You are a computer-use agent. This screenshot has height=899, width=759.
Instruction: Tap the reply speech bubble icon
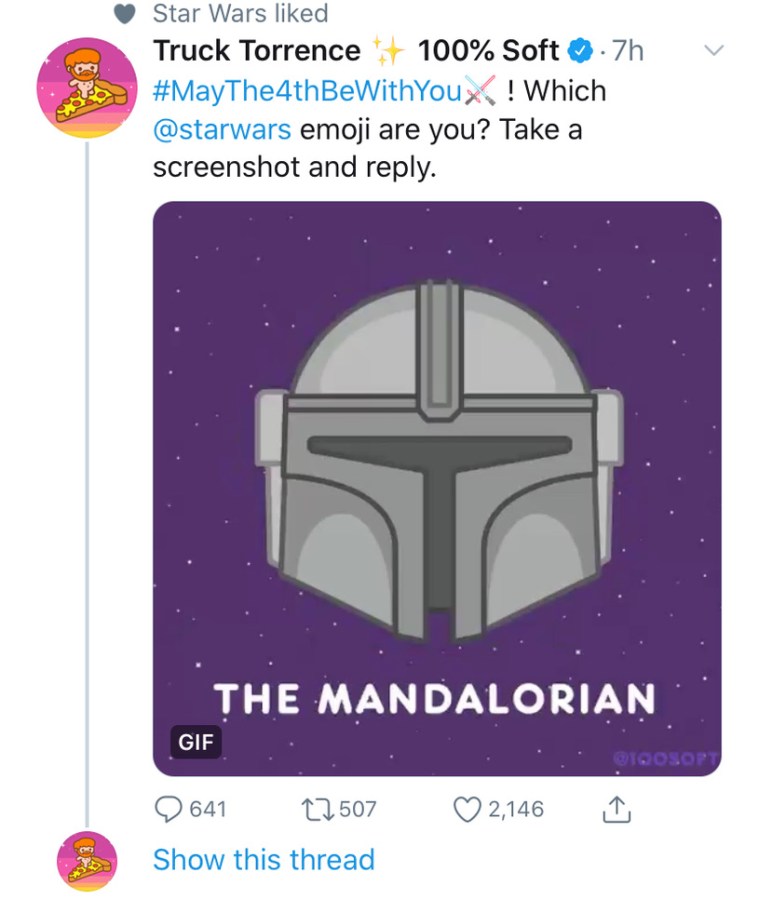tap(167, 808)
